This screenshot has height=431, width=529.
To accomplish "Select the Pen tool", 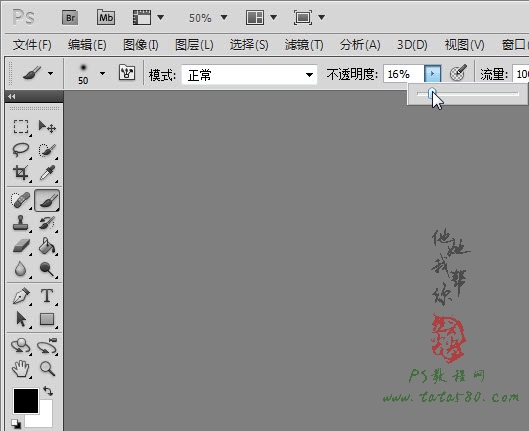I will [x=21, y=296].
